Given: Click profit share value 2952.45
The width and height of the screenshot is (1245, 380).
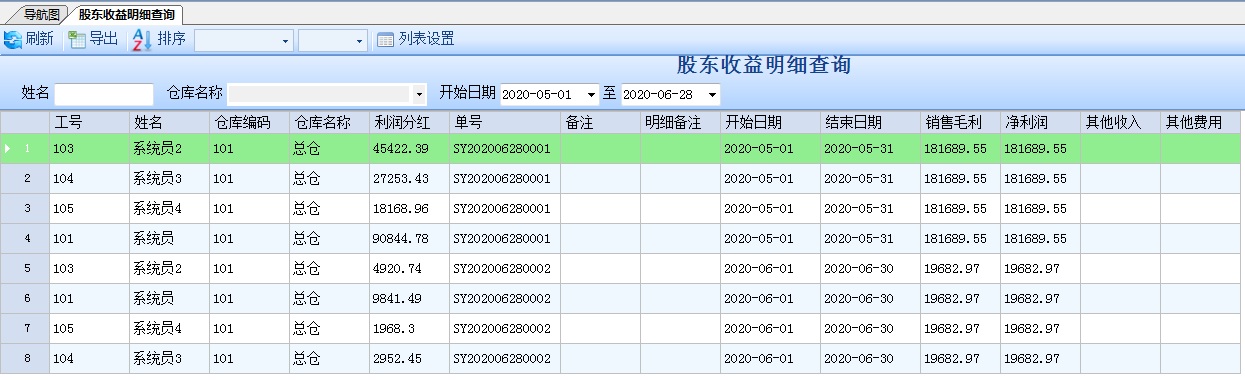Looking at the screenshot, I should pyautogui.click(x=397, y=358).
